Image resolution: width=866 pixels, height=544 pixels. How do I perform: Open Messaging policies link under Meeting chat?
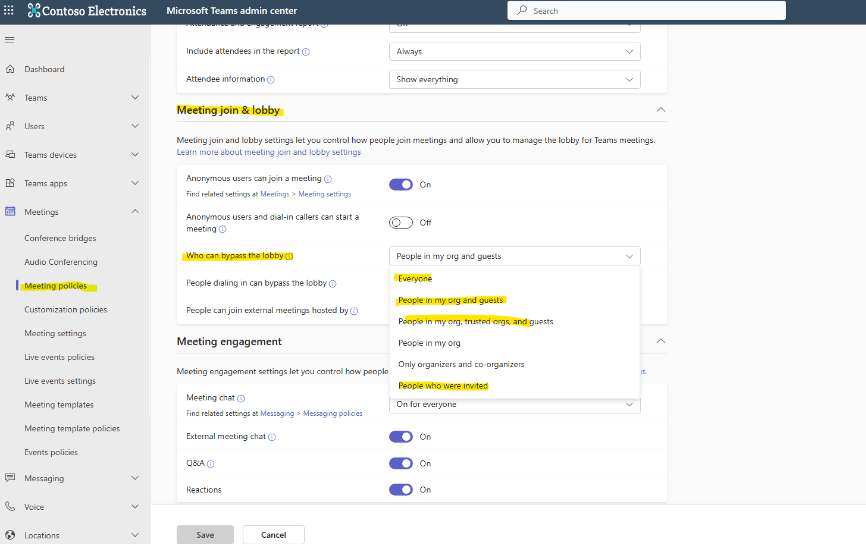pos(332,413)
